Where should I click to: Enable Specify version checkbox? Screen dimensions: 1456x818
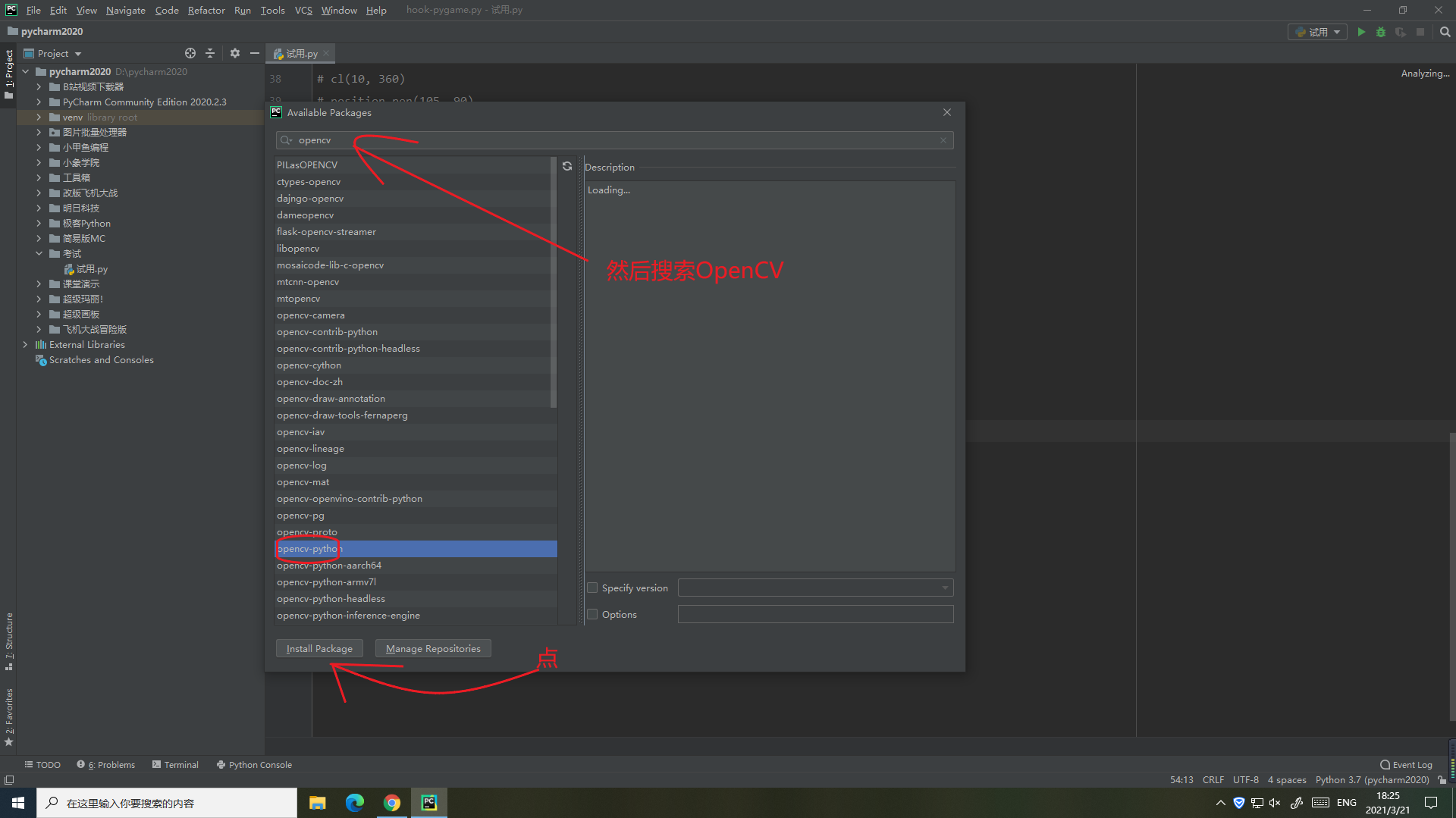point(592,588)
